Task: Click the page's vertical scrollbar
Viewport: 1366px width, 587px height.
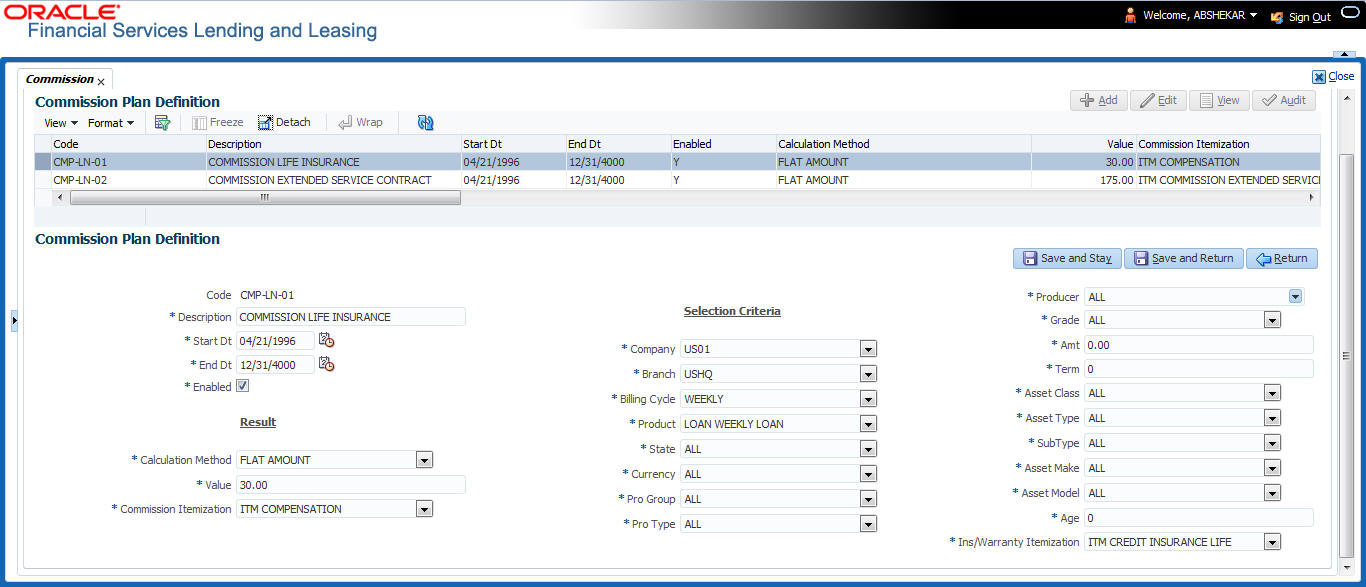Action: (x=1346, y=355)
